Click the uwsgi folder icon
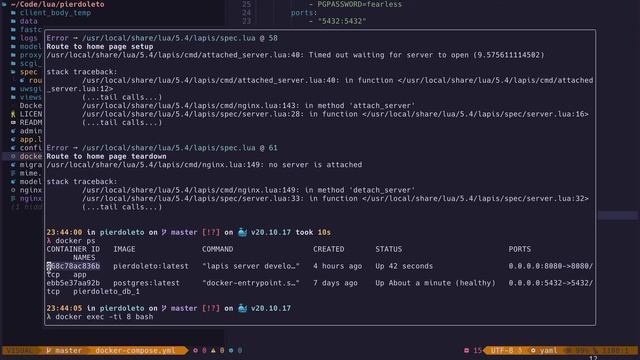 pyautogui.click(x=13, y=89)
